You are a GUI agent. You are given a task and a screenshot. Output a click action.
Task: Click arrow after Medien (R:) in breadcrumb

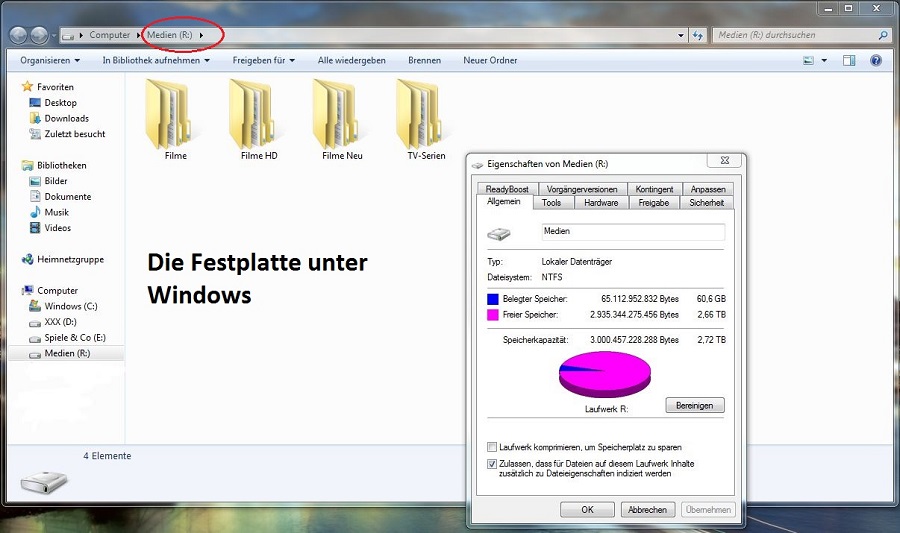(x=201, y=35)
